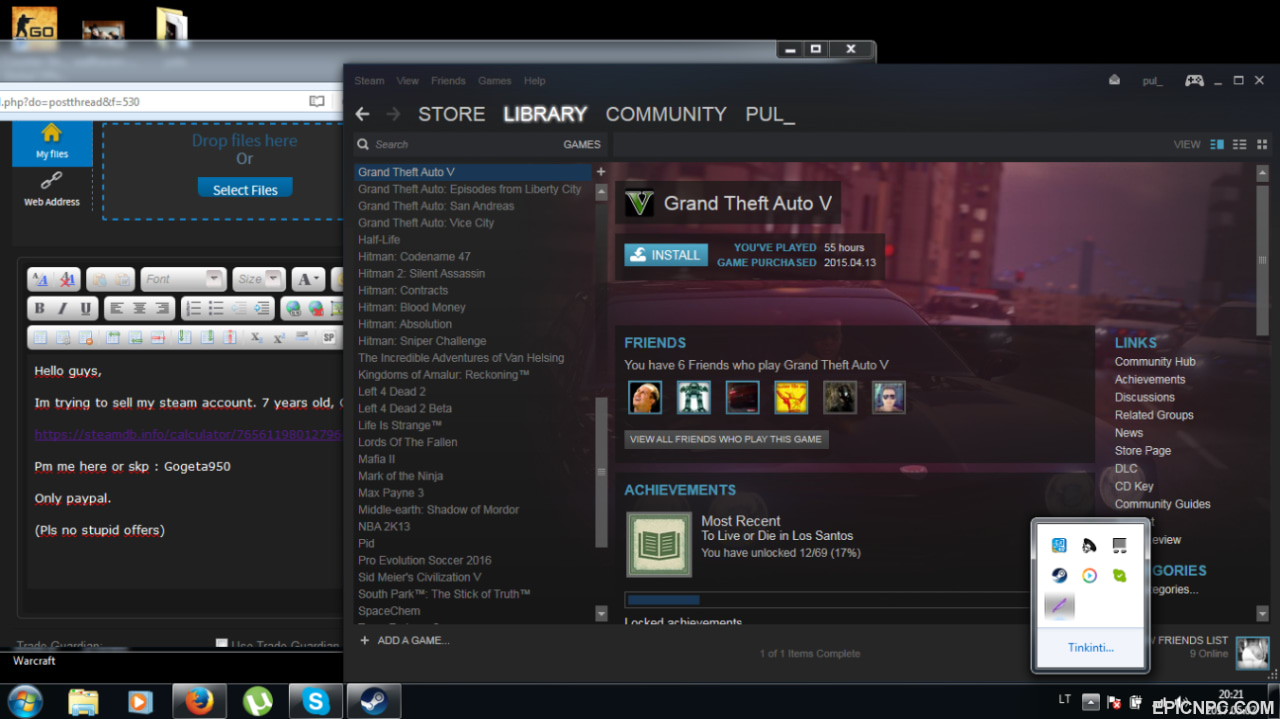The width and height of the screenshot is (1280, 719).
Task: Open Big Picture mode controller icon
Action: point(1194,81)
